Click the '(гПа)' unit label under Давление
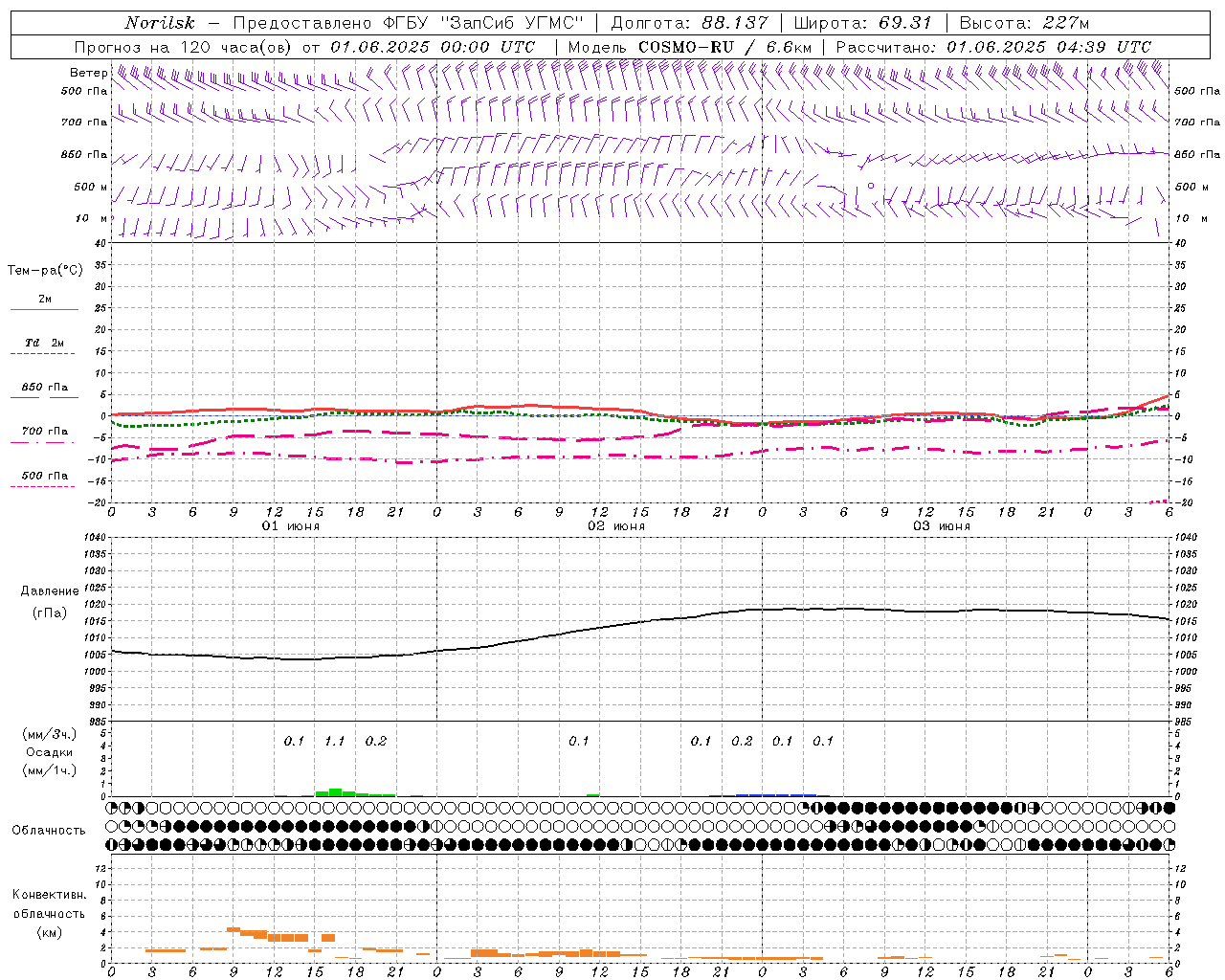The width and height of the screenshot is (1225, 980). click(x=50, y=612)
